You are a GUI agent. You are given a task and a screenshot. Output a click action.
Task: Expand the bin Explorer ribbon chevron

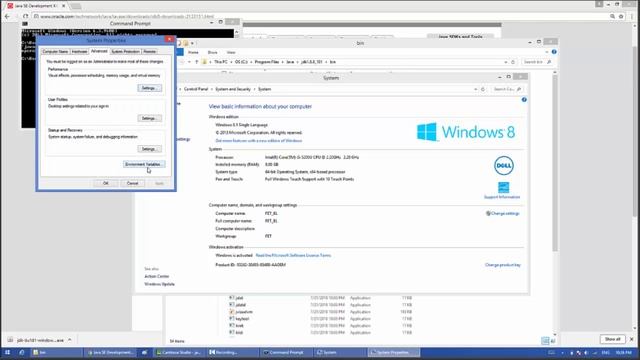[547, 52]
